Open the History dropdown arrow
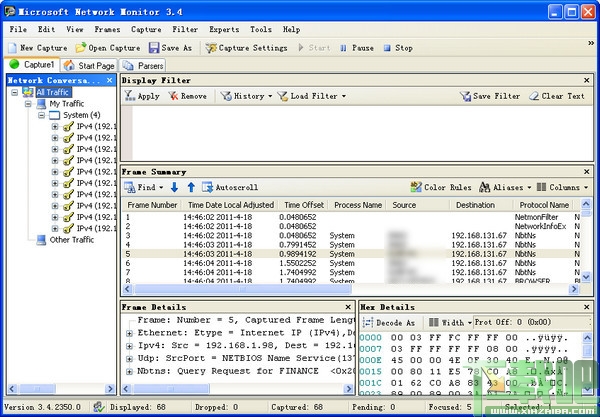Viewport: 600px width, 417px height. pos(270,96)
